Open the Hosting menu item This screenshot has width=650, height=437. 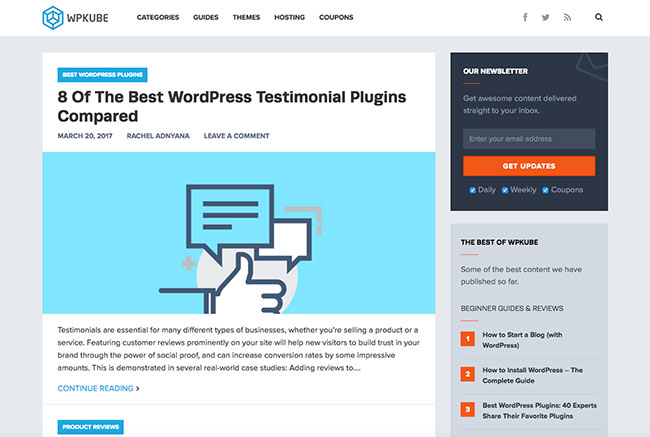(289, 17)
